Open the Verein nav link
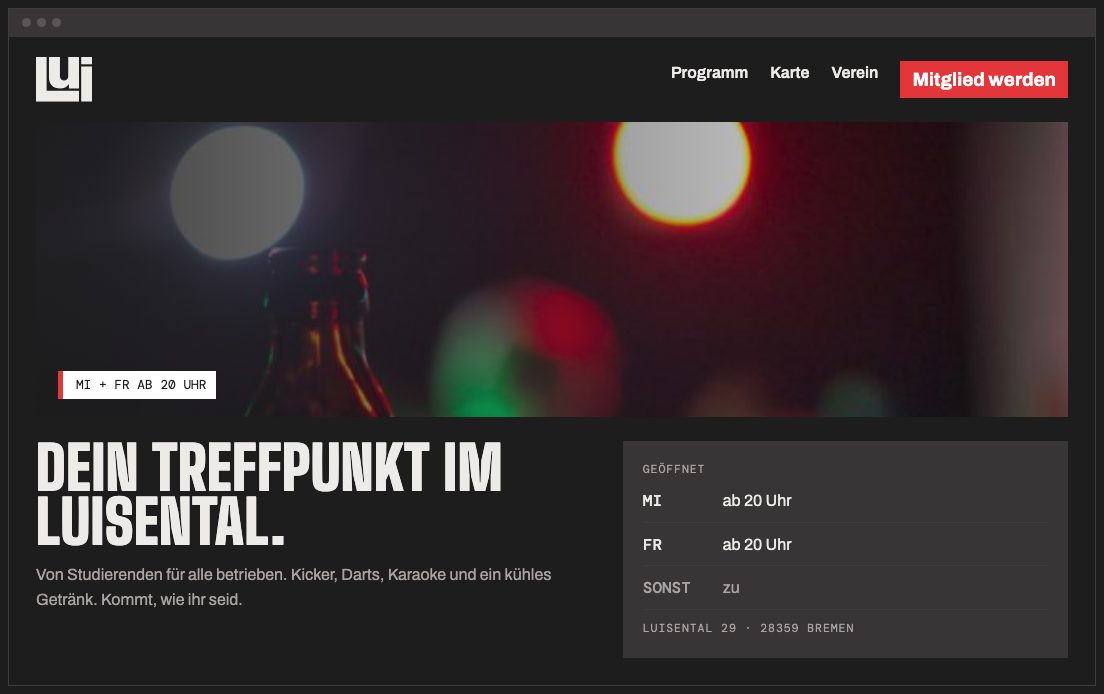 click(x=854, y=72)
